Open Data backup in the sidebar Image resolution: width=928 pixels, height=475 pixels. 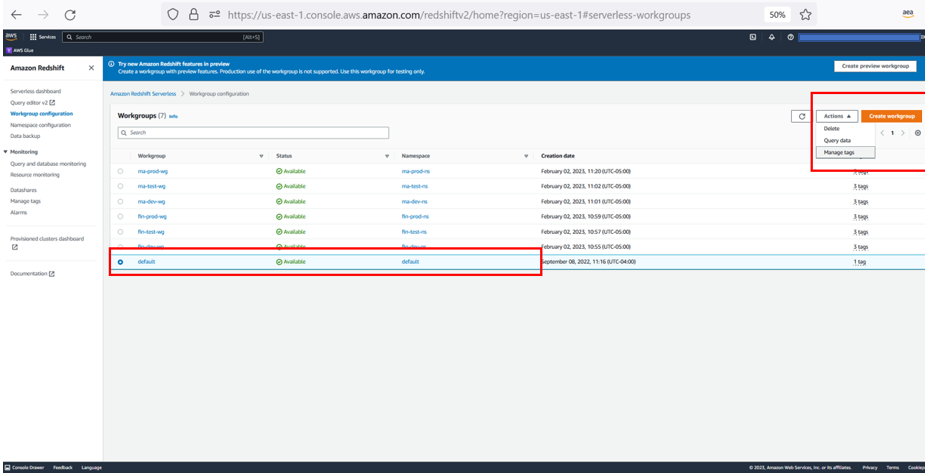25,136
